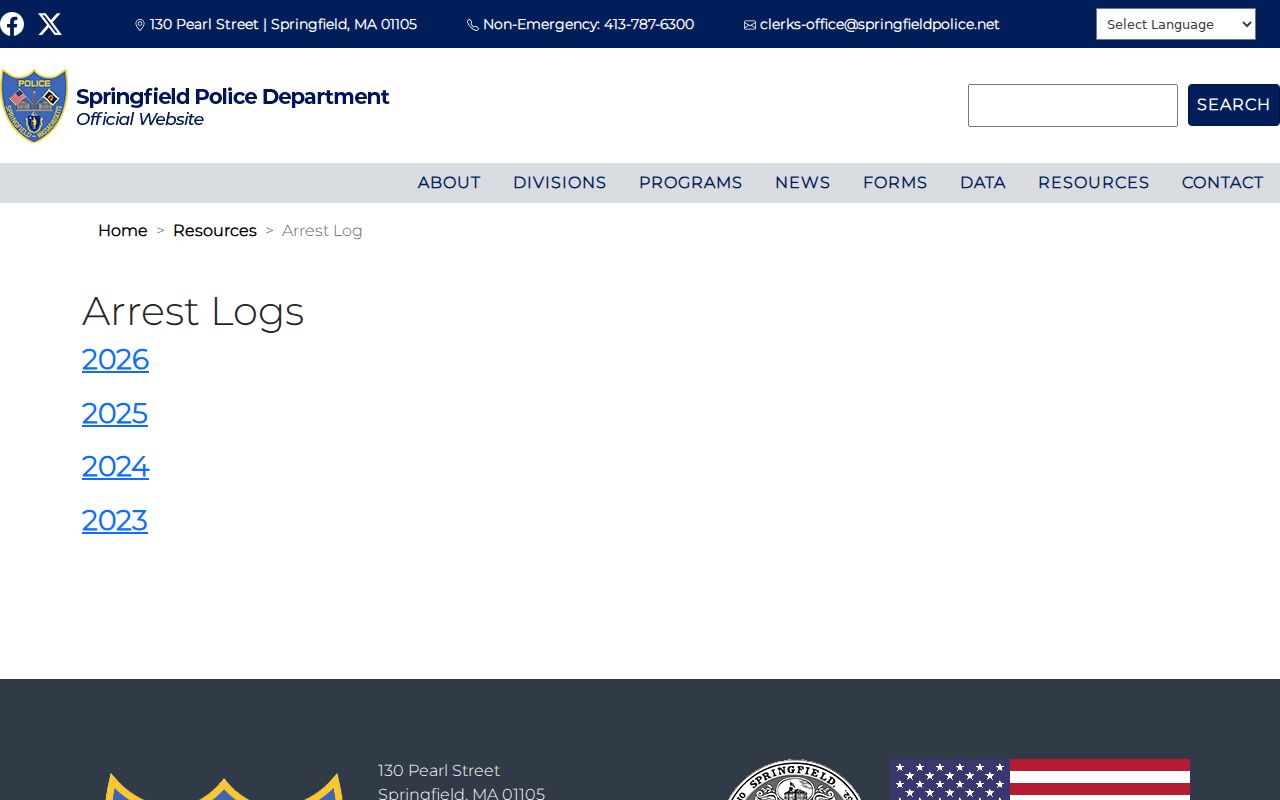
Task: Click the envelope email icon
Action: [750, 25]
